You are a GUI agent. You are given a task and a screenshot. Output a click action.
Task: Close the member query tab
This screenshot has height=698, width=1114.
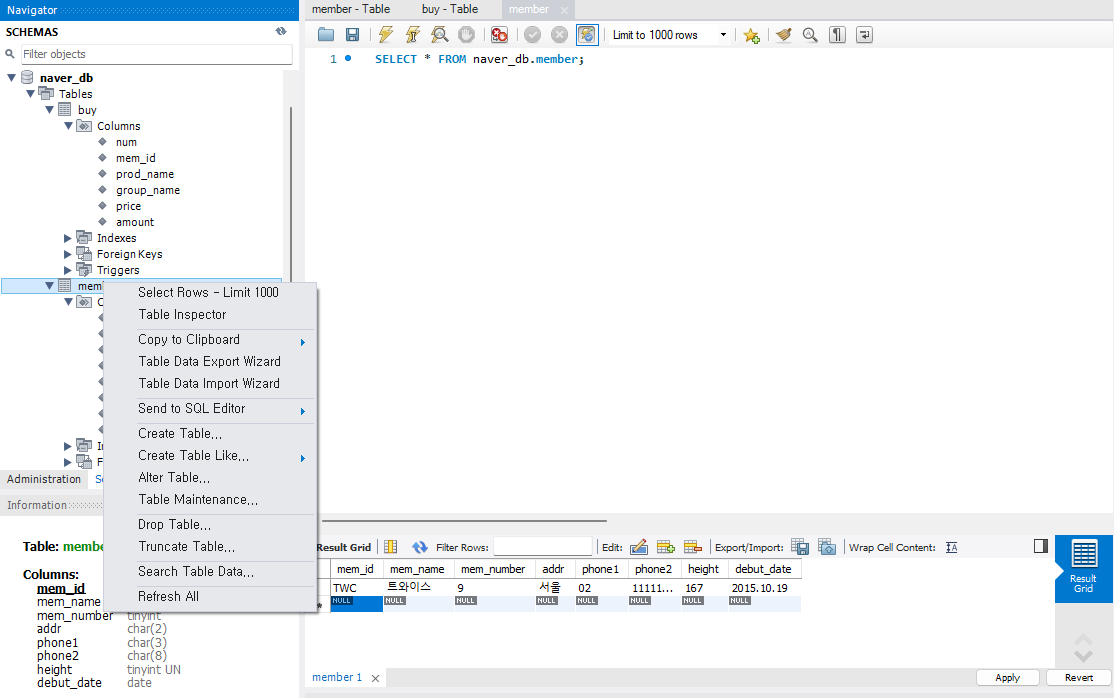[x=564, y=11]
